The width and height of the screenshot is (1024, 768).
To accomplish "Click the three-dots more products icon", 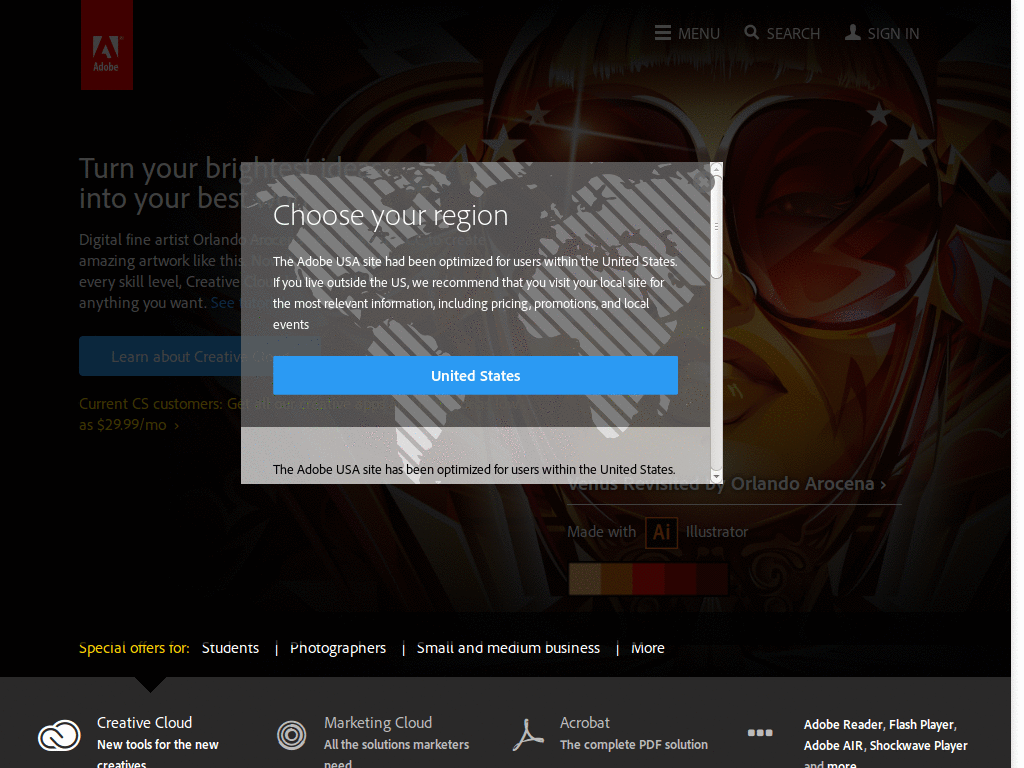I will coord(760,733).
